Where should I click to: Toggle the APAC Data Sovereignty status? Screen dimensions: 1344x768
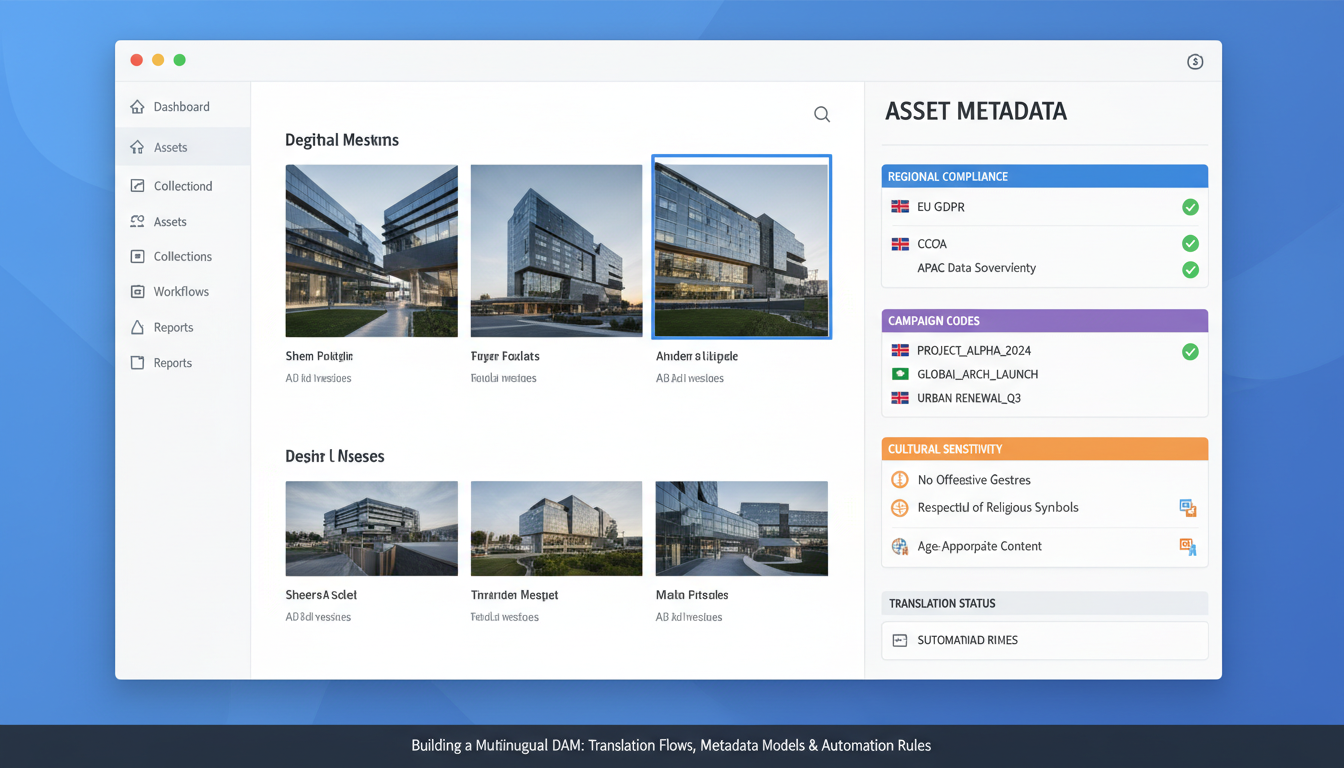click(1190, 269)
